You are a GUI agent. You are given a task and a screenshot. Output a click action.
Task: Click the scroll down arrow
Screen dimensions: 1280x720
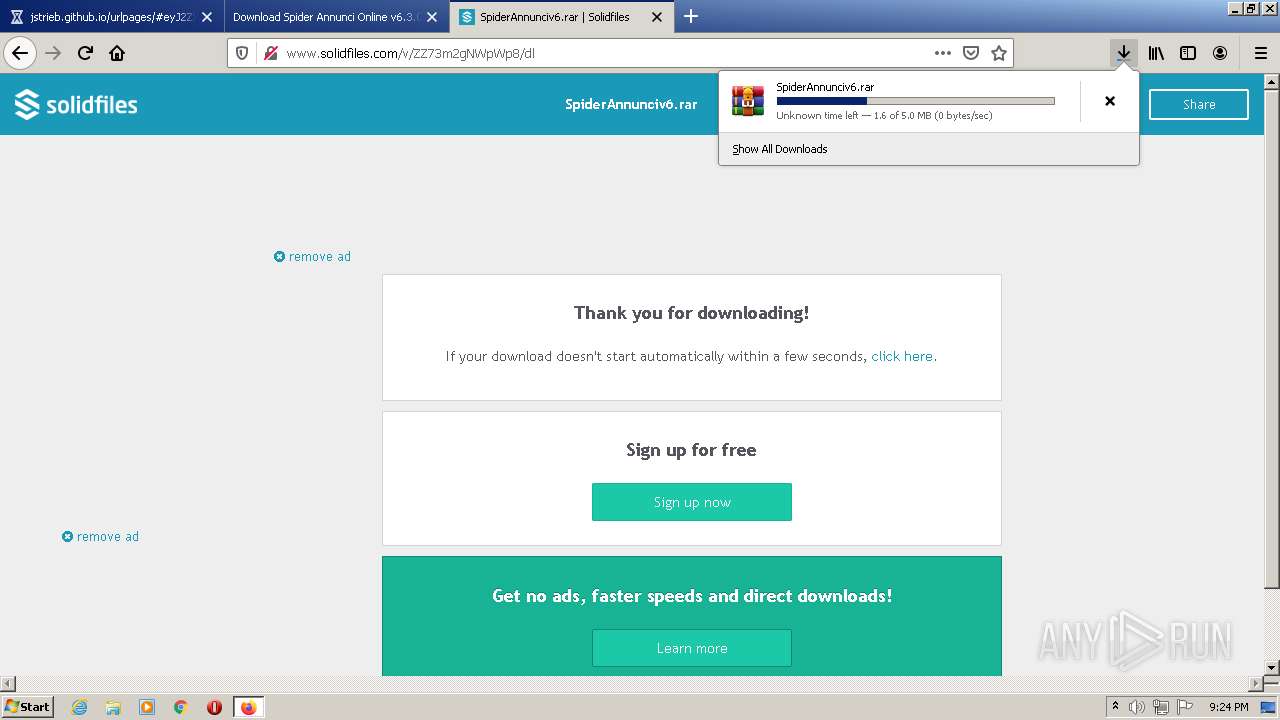(1272, 667)
